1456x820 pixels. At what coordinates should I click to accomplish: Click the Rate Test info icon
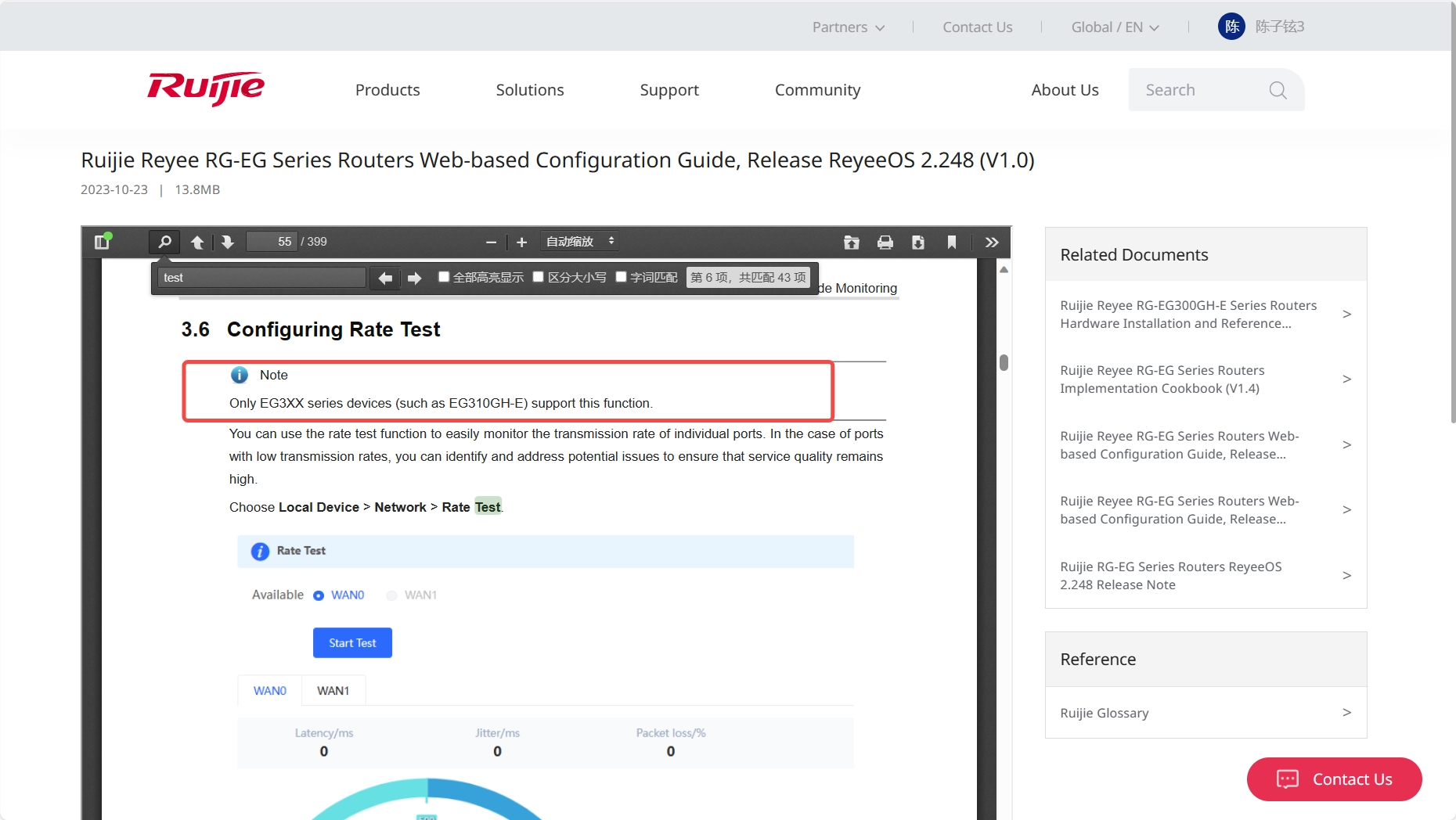[260, 552]
